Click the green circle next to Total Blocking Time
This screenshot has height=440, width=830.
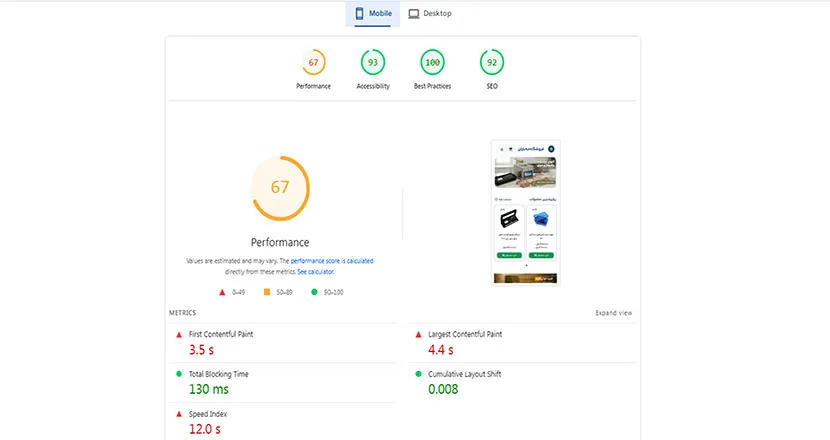coord(179,374)
